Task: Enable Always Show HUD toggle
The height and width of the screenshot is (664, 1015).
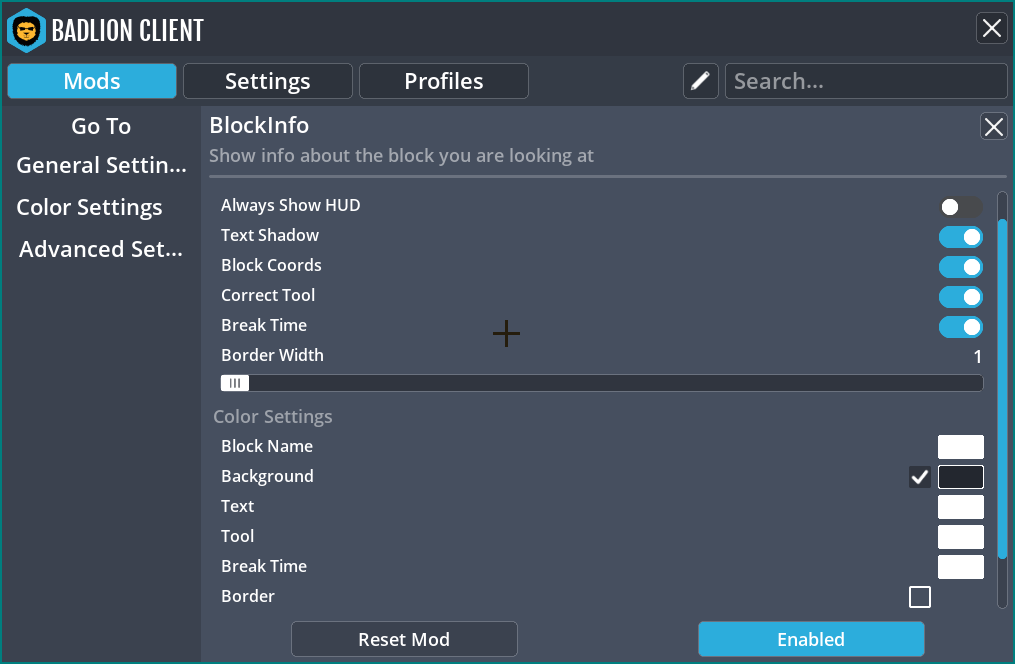Action: click(961, 207)
